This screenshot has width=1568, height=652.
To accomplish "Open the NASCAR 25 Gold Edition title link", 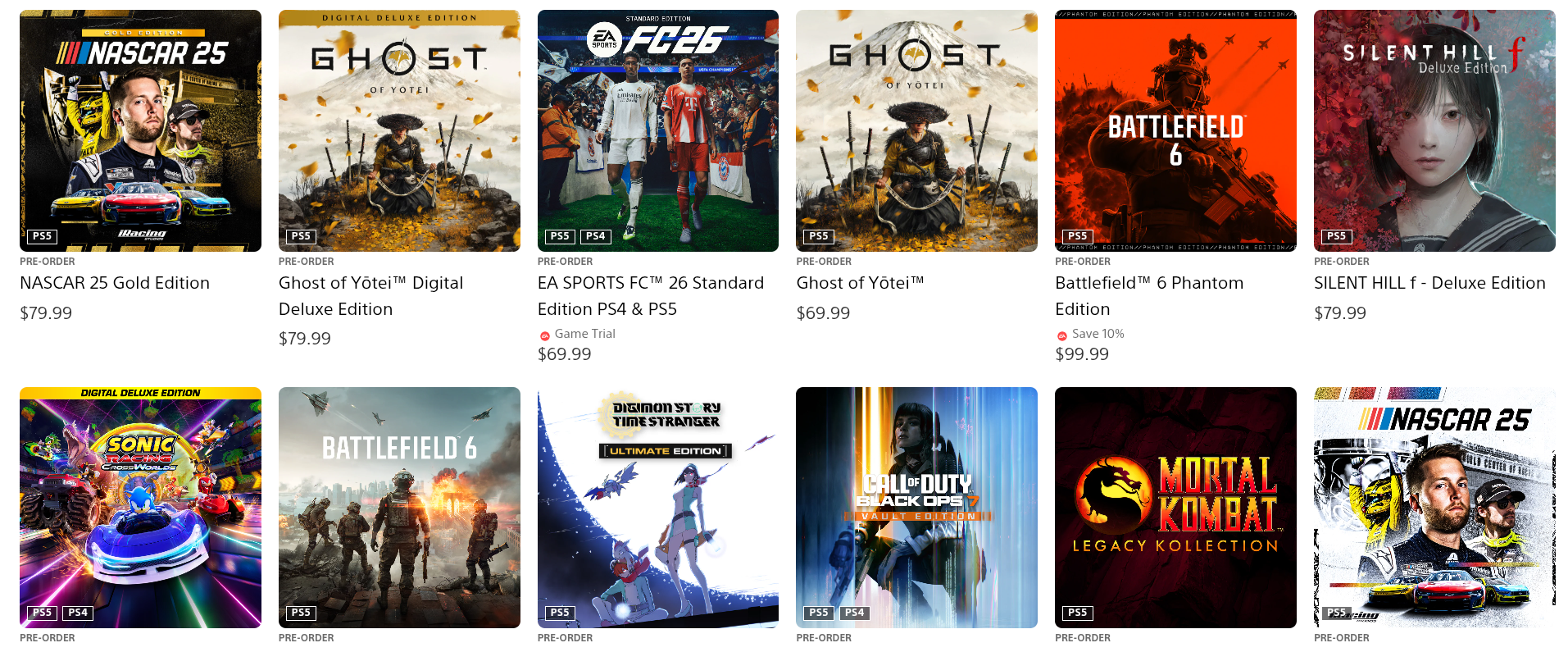I will coord(115,283).
